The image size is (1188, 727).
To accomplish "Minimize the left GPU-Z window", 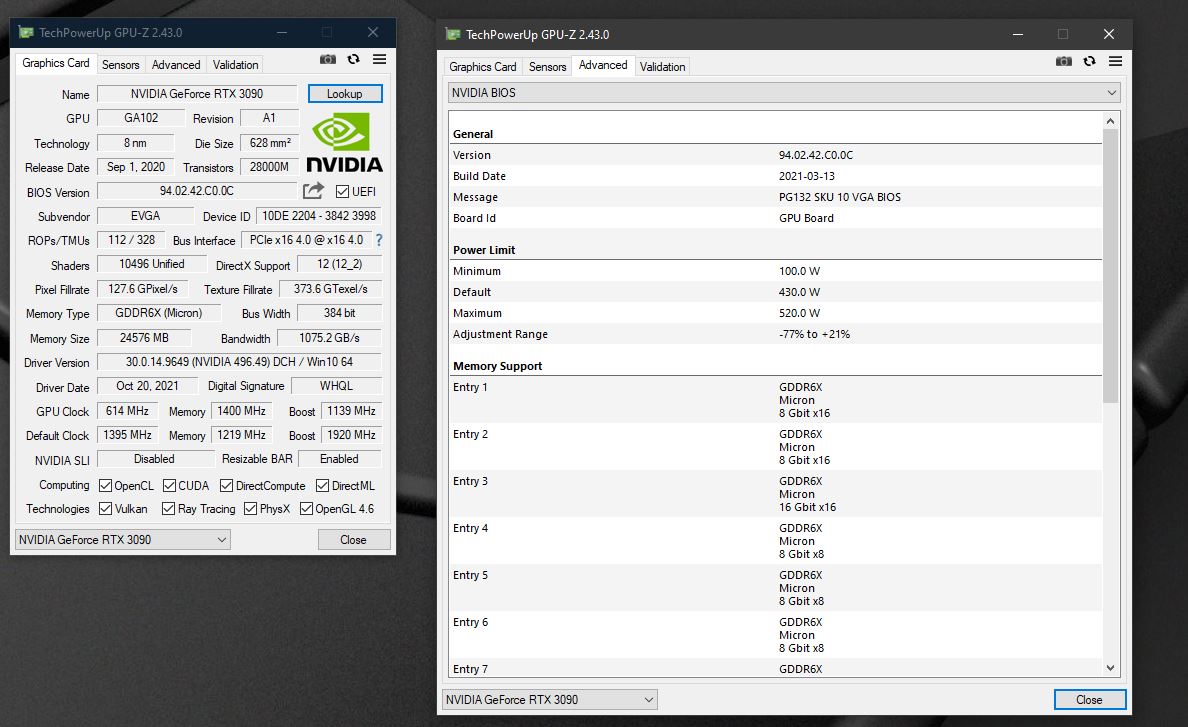I will coord(282,33).
